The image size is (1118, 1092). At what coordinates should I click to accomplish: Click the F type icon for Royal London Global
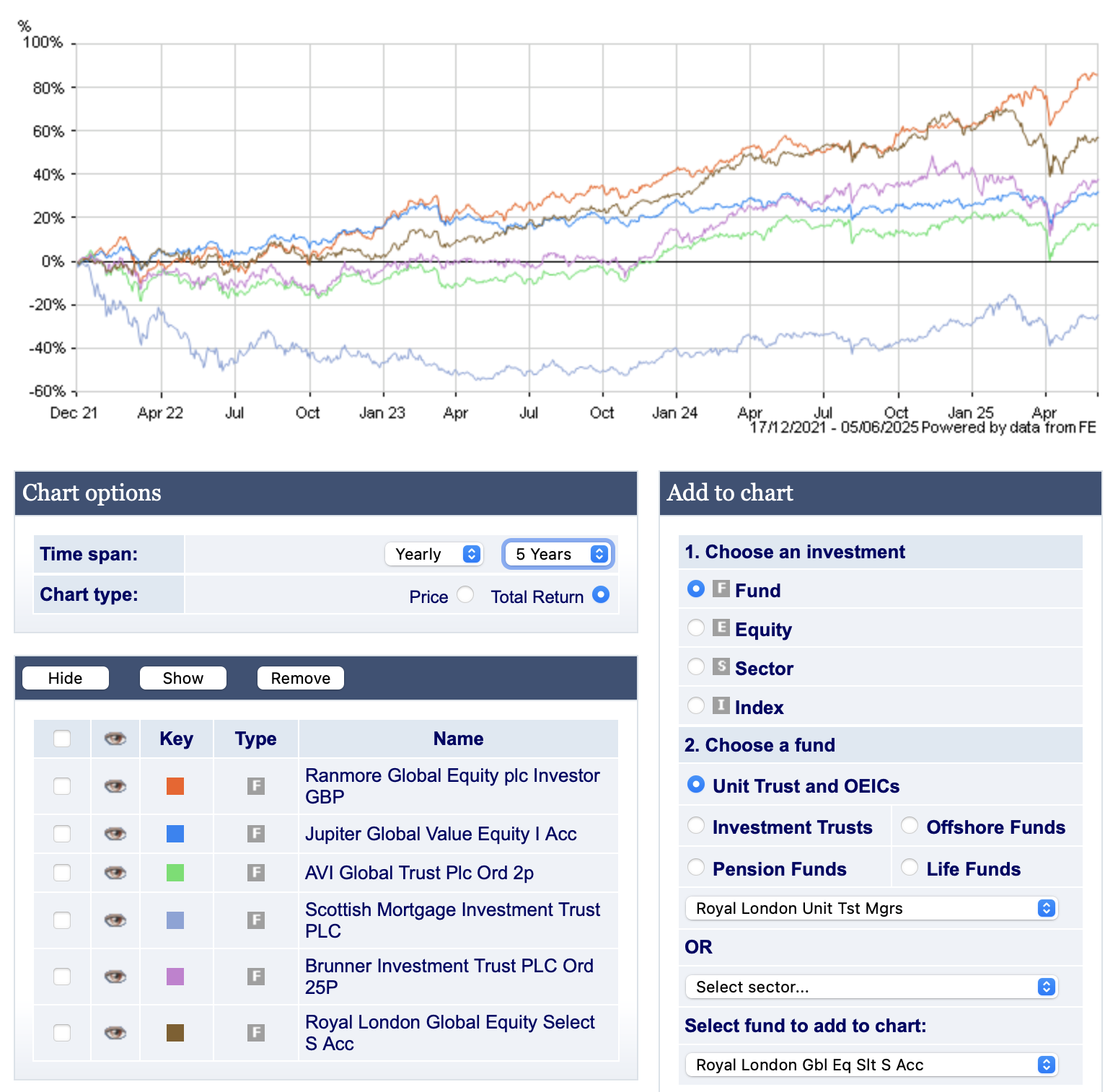[256, 1033]
